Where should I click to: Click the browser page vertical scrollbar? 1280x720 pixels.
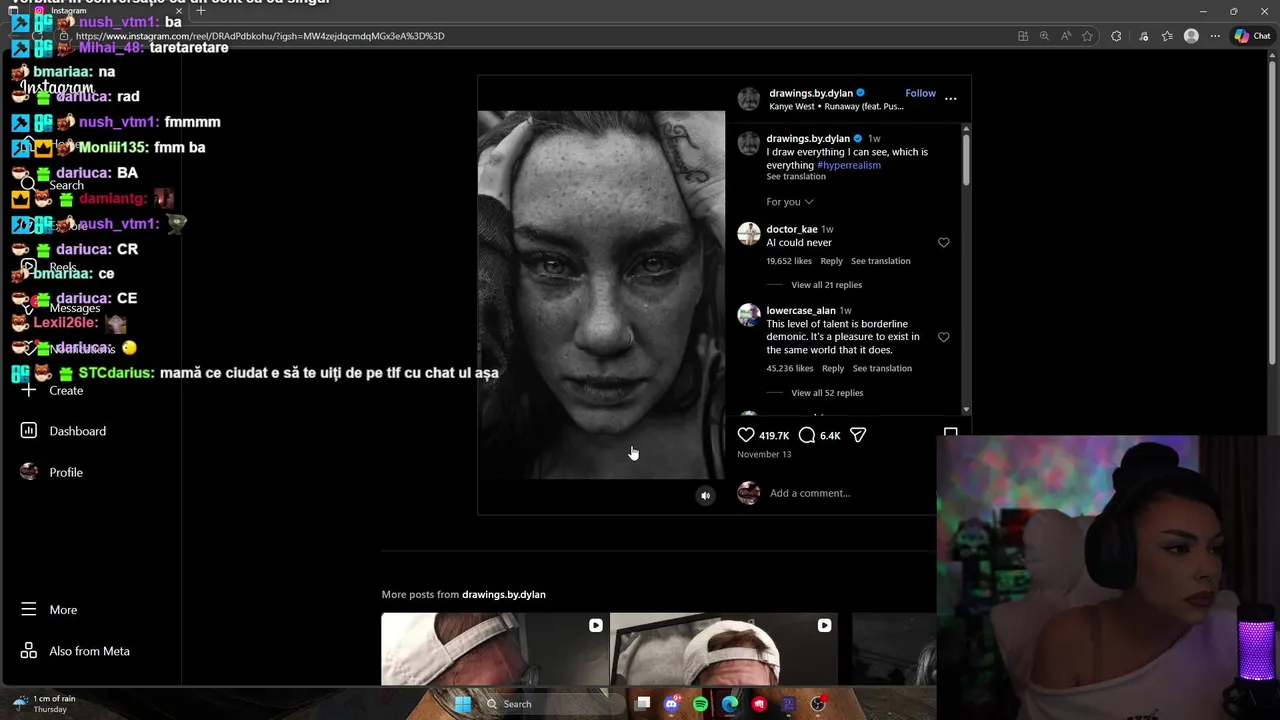click(1273, 210)
